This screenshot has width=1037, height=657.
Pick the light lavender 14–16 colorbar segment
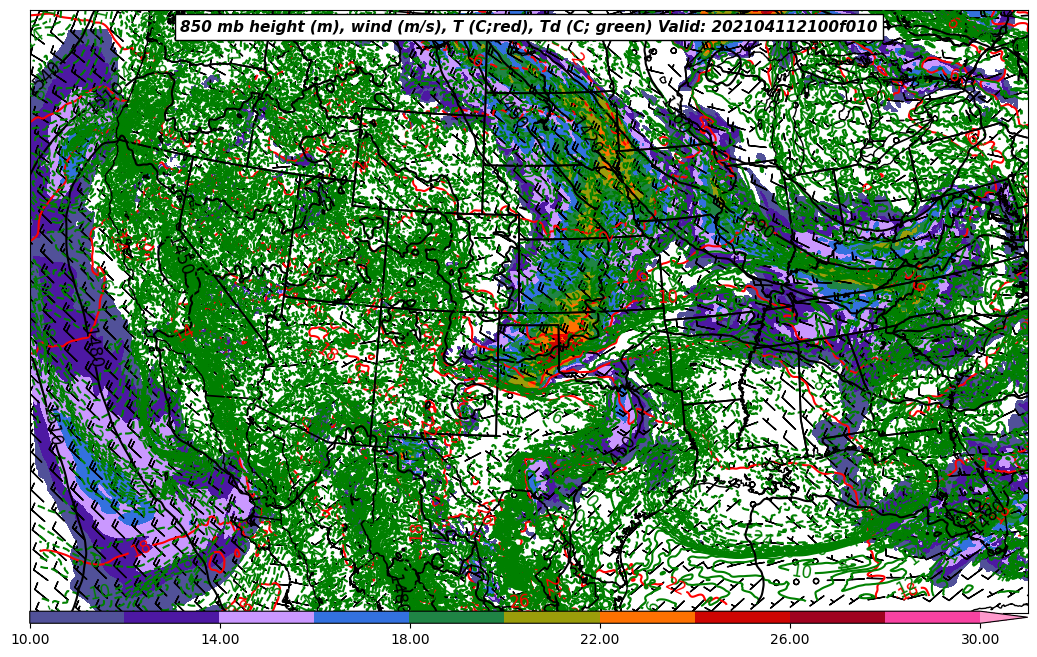tap(267, 618)
